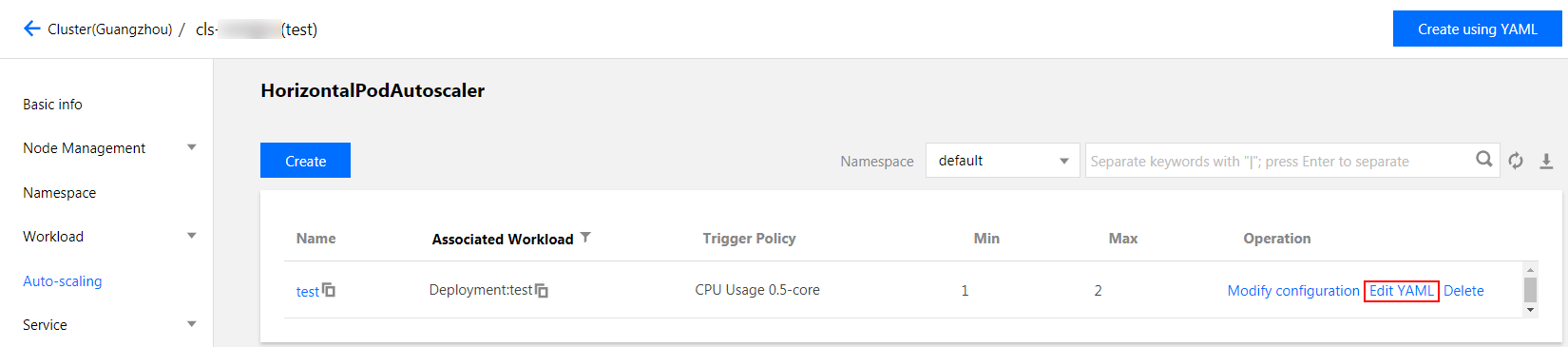Delete the test autoscaler
Image resolution: width=1568 pixels, height=347 pixels.
(1463, 291)
